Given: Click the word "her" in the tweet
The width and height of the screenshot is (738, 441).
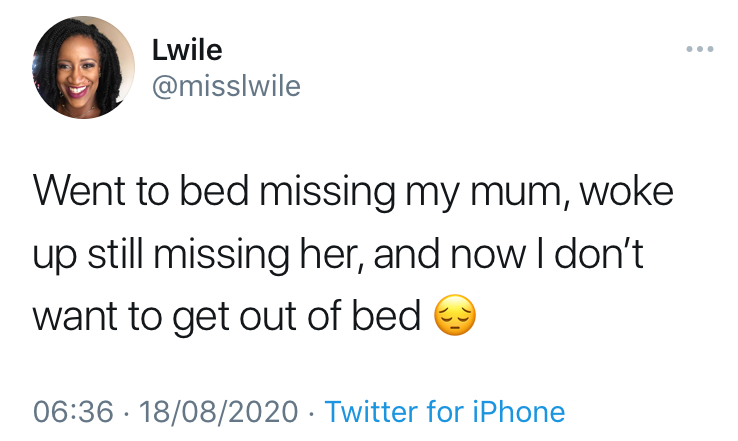Looking at the screenshot, I should (347, 255).
